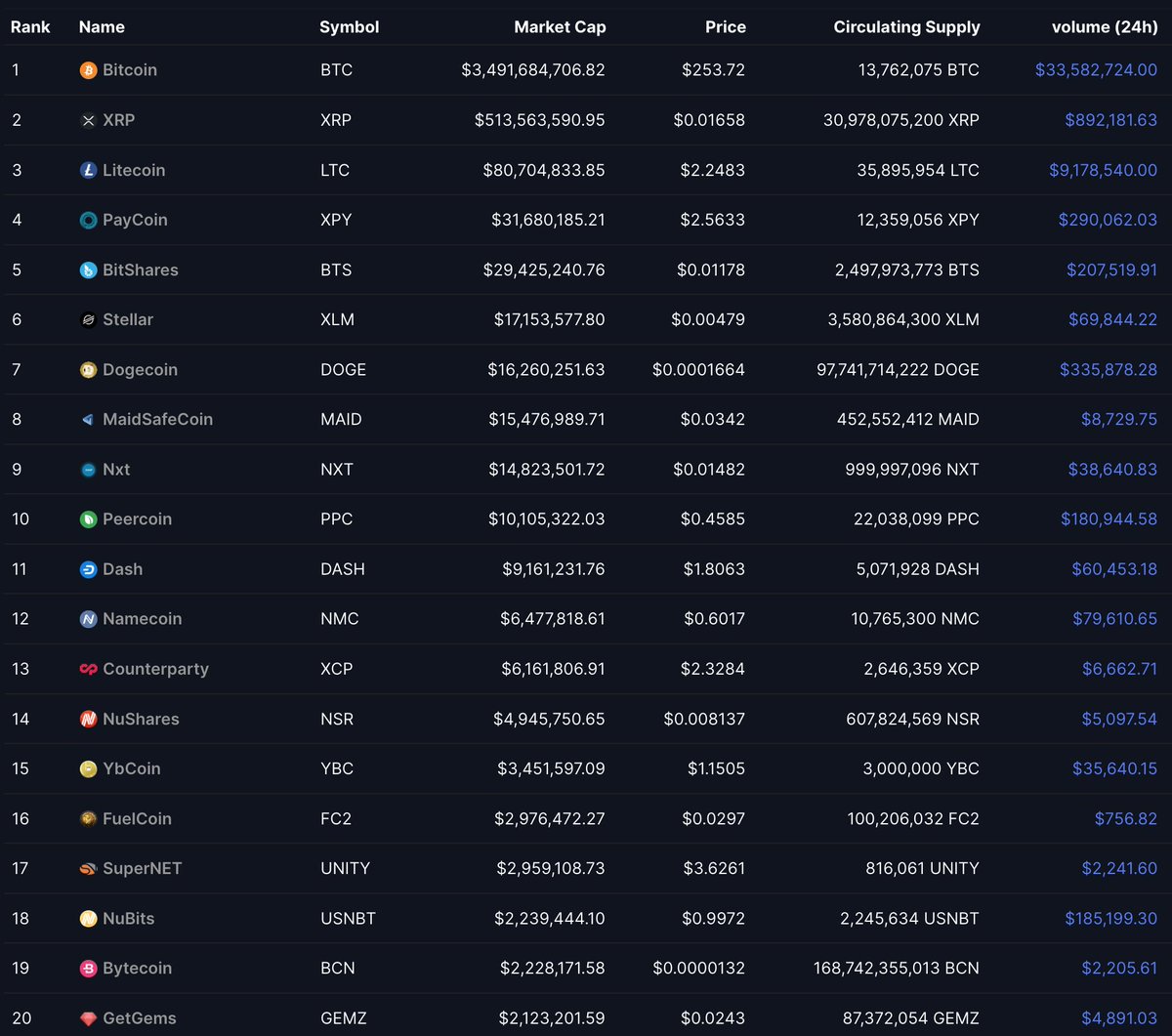Click the Namecoin logo icon
This screenshot has height=1036, width=1172.
coord(88,618)
